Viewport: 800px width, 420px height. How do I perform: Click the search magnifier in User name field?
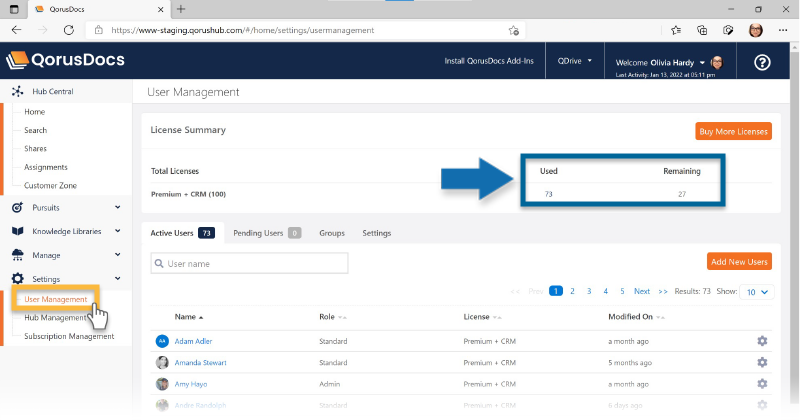tap(159, 263)
